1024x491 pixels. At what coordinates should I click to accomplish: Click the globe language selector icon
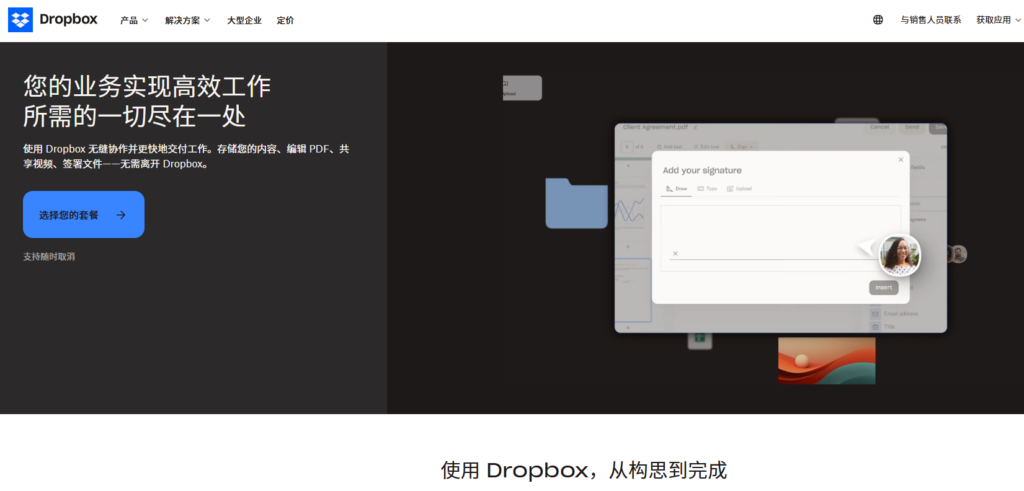(878, 20)
